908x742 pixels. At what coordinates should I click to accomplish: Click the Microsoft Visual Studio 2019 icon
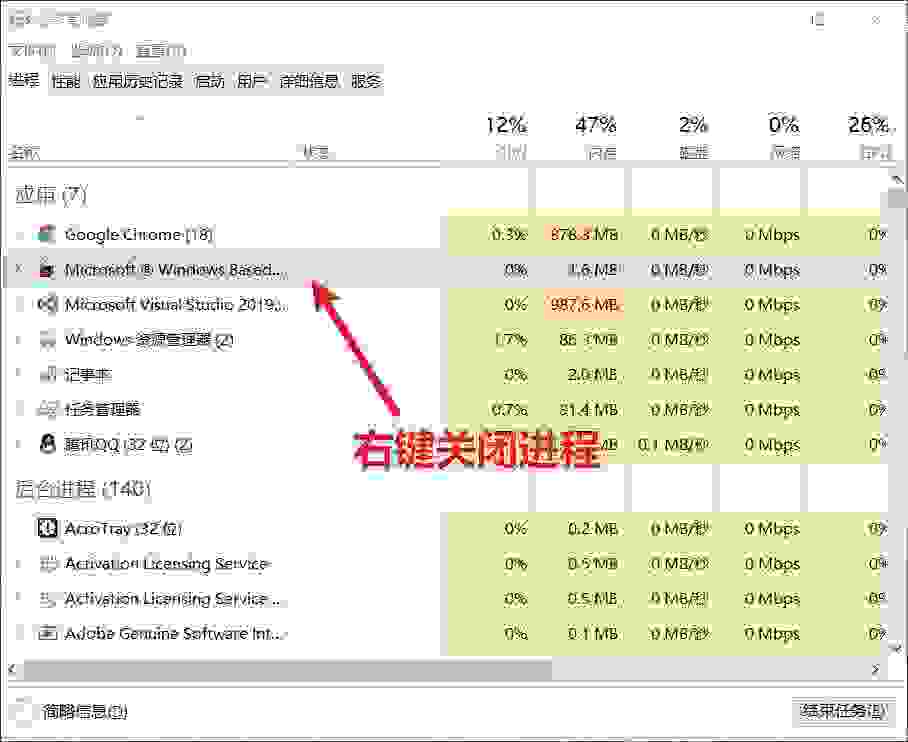pyautogui.click(x=46, y=305)
